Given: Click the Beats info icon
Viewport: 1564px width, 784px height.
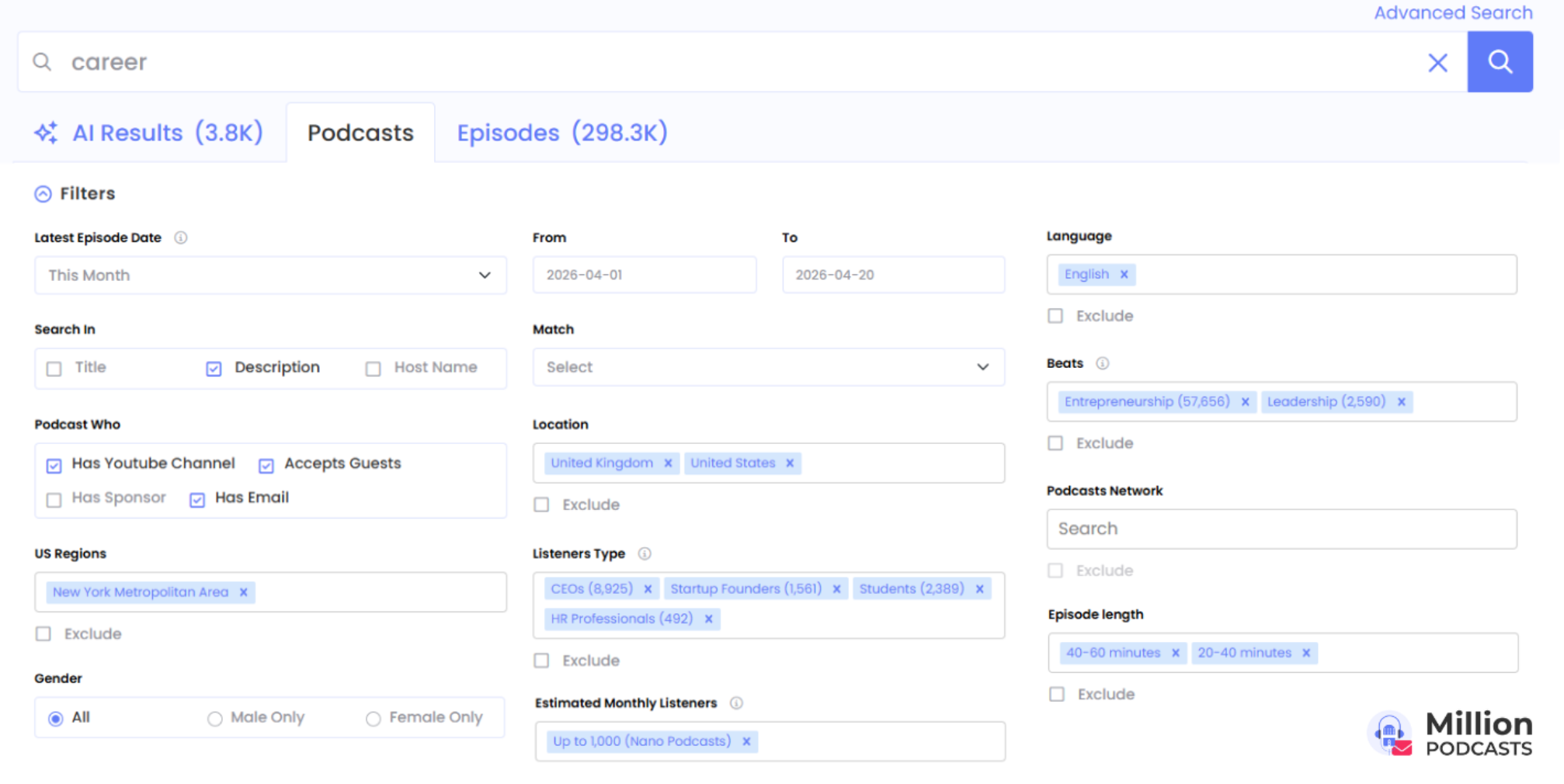Looking at the screenshot, I should 1102,363.
